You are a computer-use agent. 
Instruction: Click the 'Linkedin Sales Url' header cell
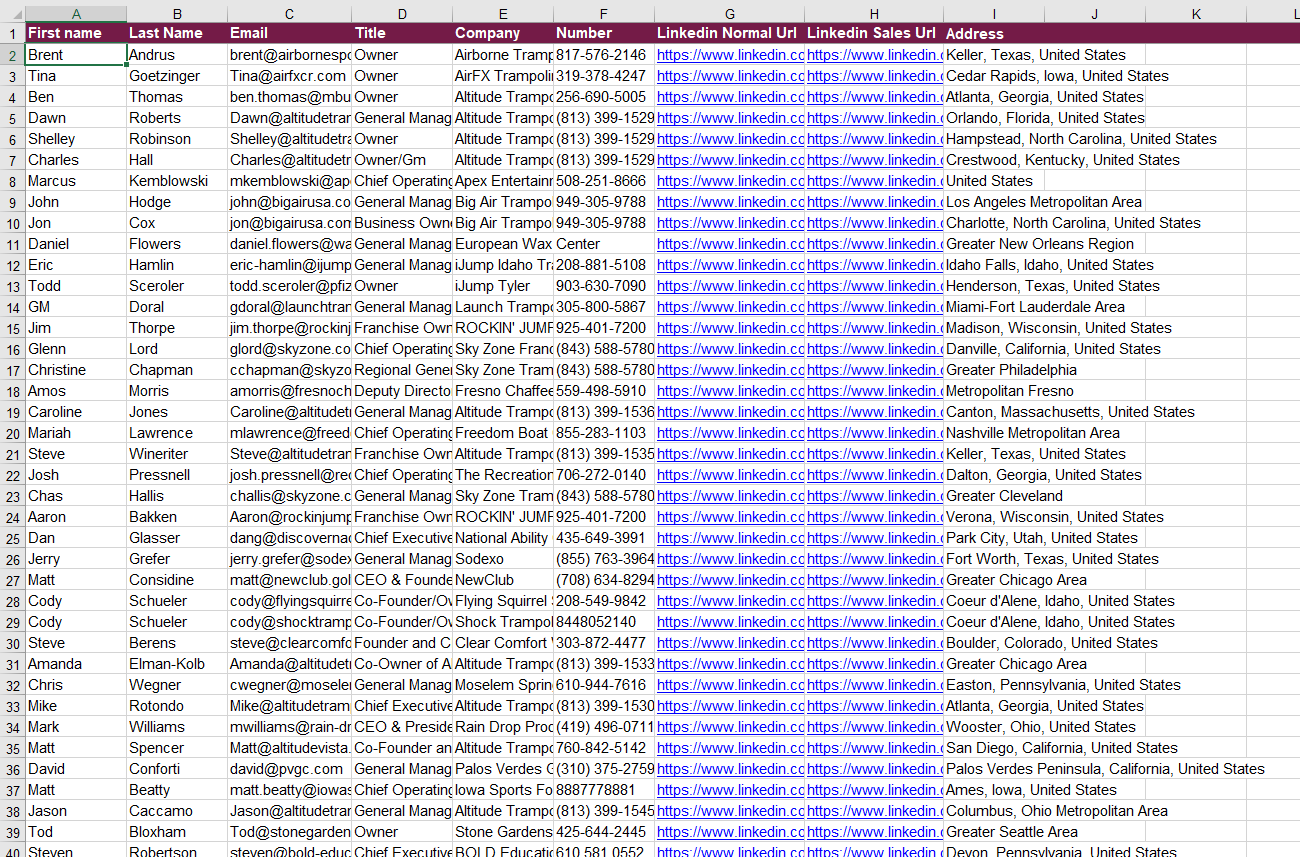pos(874,33)
